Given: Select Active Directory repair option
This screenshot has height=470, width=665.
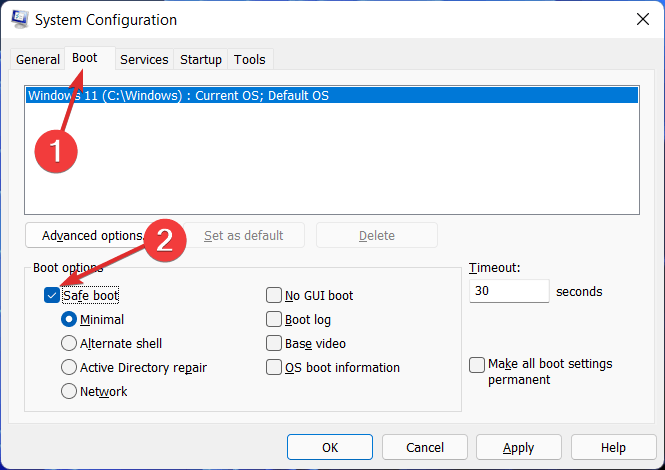Looking at the screenshot, I should click(69, 368).
